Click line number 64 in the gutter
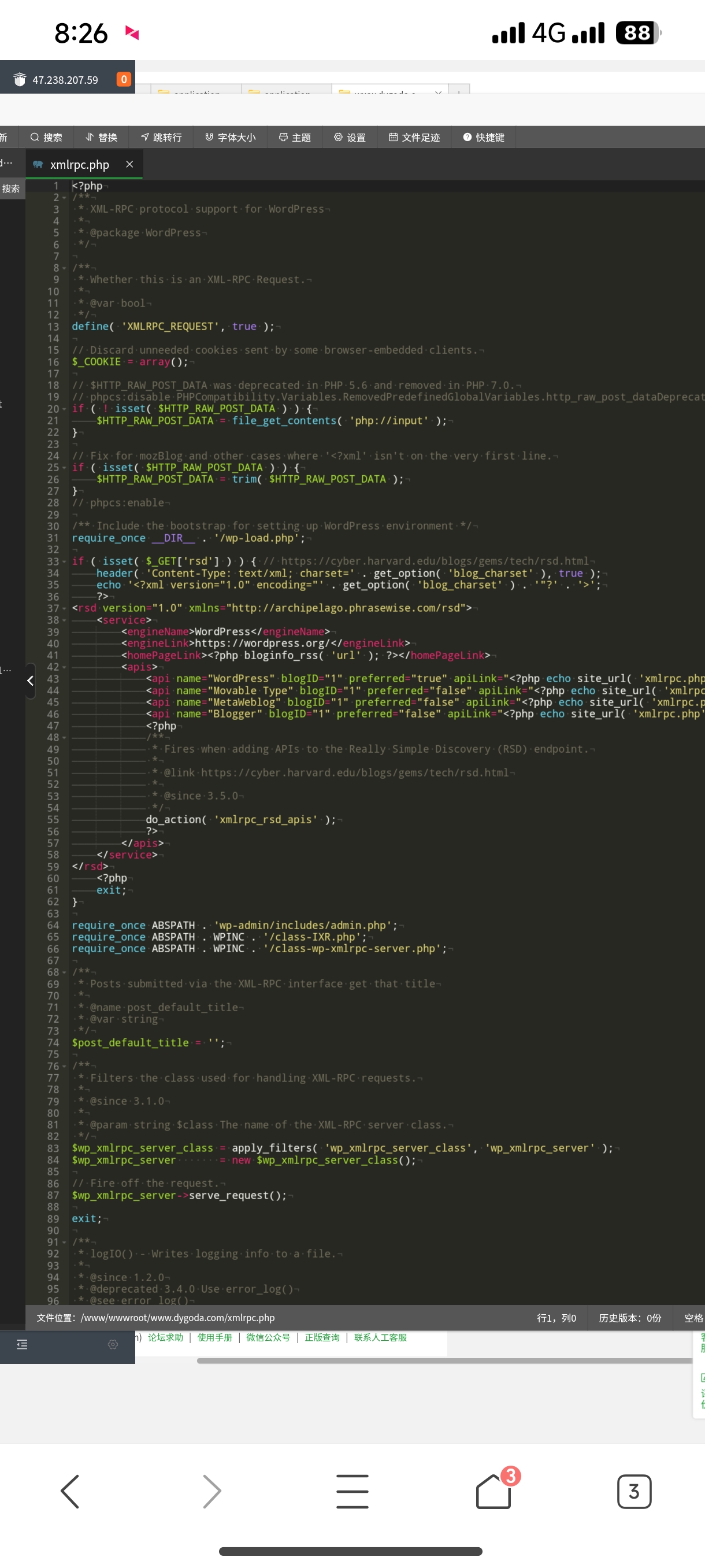Screen dimensions: 705x1568 point(54,926)
